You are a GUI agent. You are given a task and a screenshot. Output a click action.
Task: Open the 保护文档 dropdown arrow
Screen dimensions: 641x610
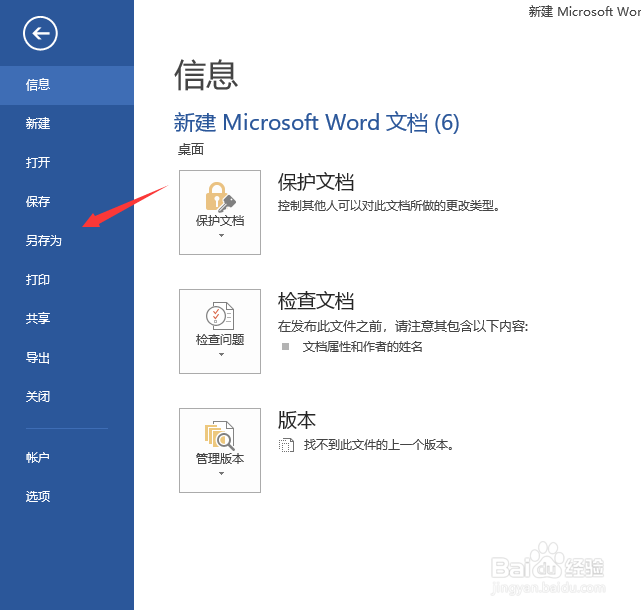pos(221,235)
